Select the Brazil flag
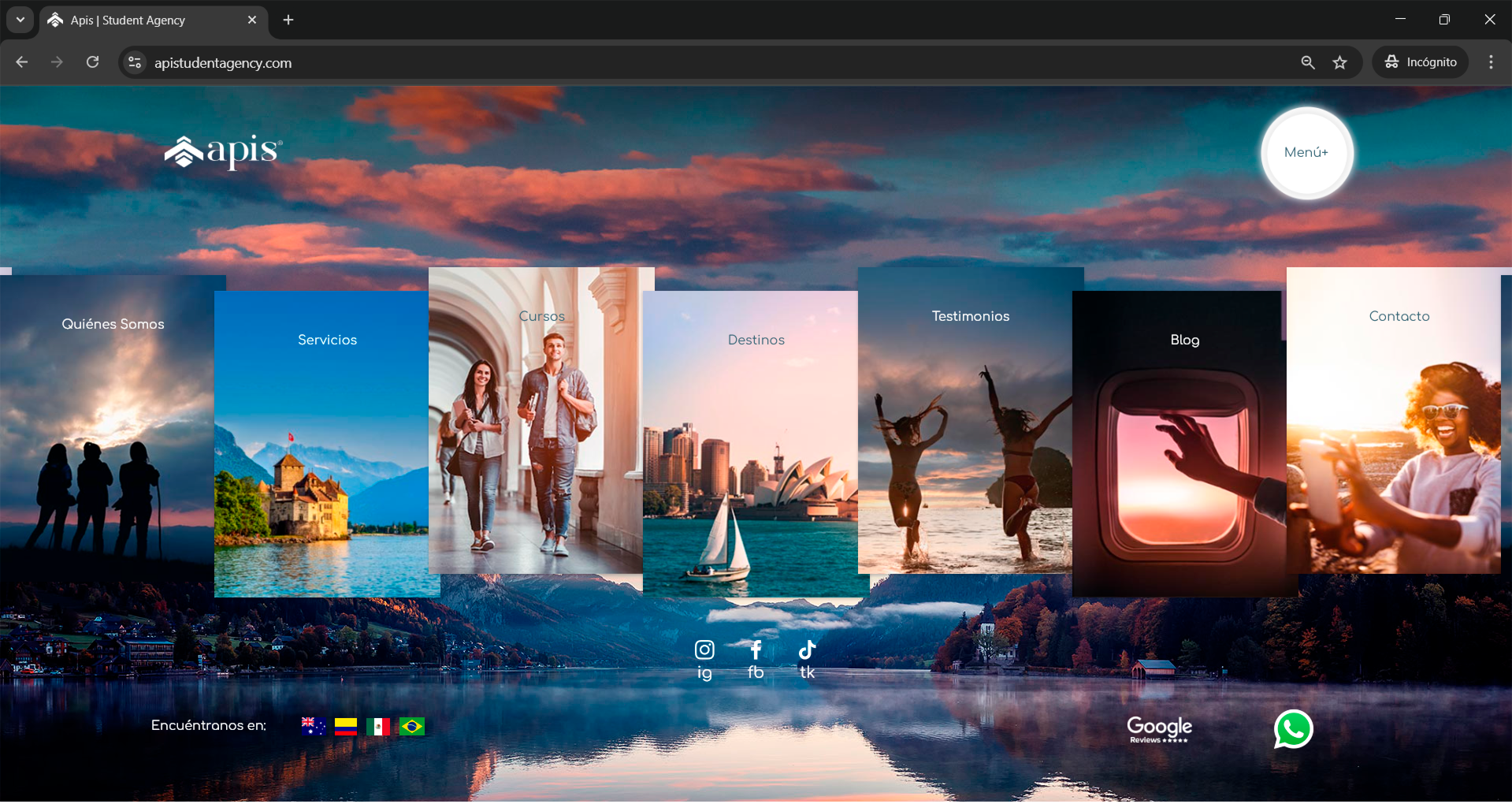 (411, 726)
